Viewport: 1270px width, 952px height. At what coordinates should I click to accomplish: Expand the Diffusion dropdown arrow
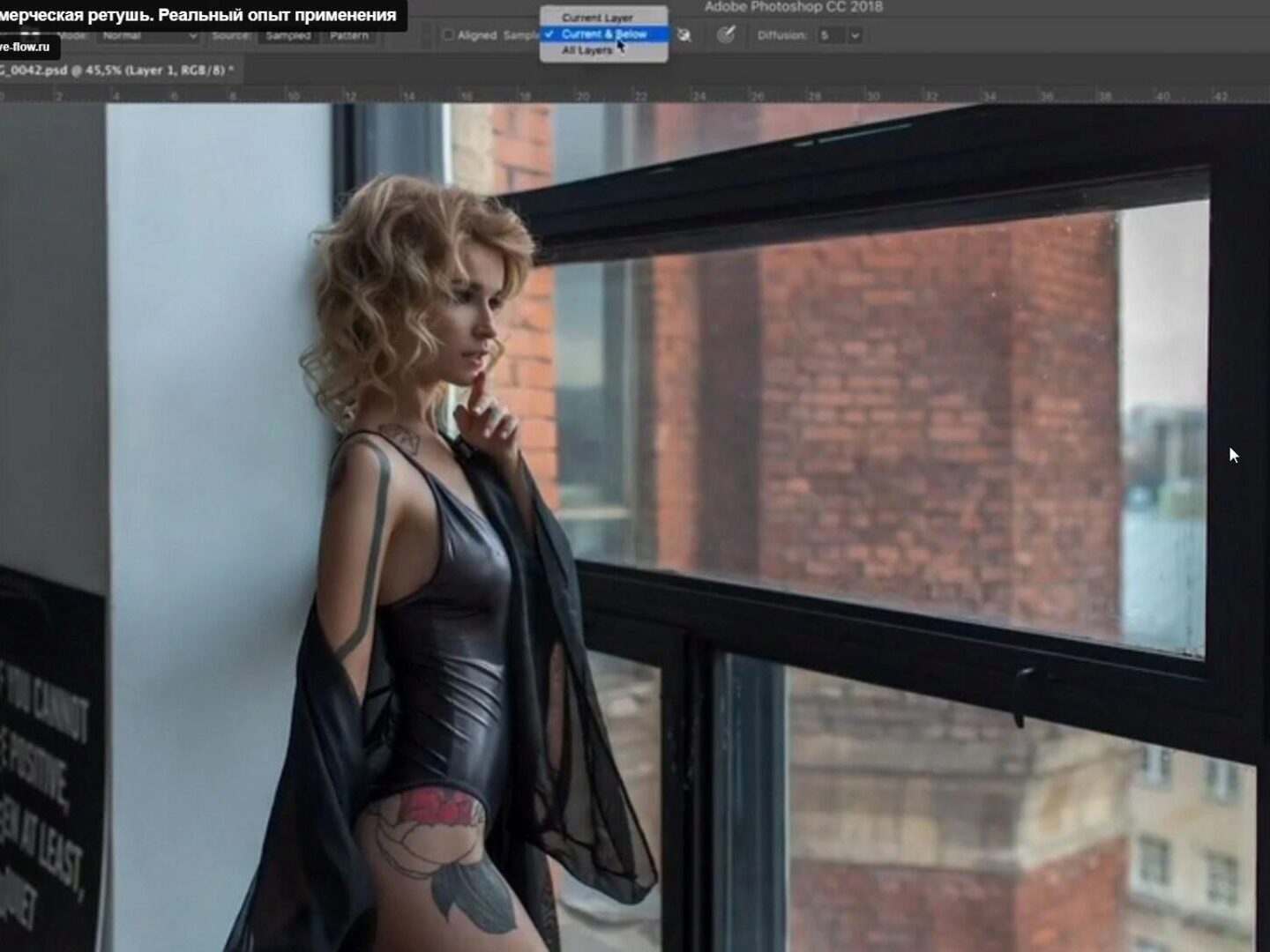(855, 35)
